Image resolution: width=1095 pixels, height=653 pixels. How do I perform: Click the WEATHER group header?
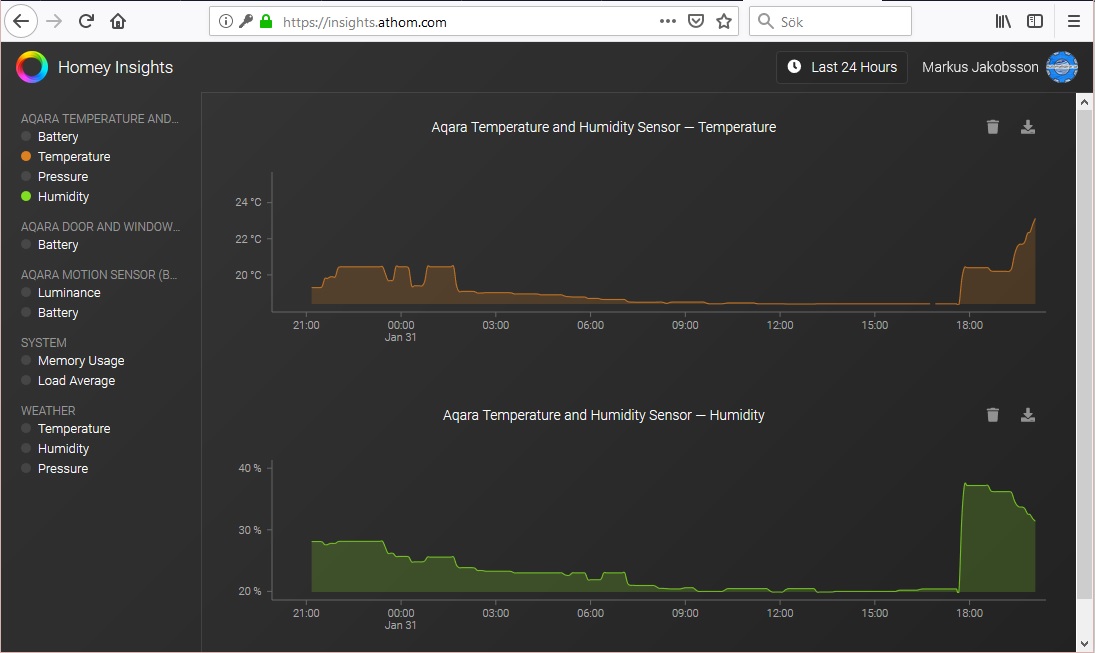click(48, 411)
